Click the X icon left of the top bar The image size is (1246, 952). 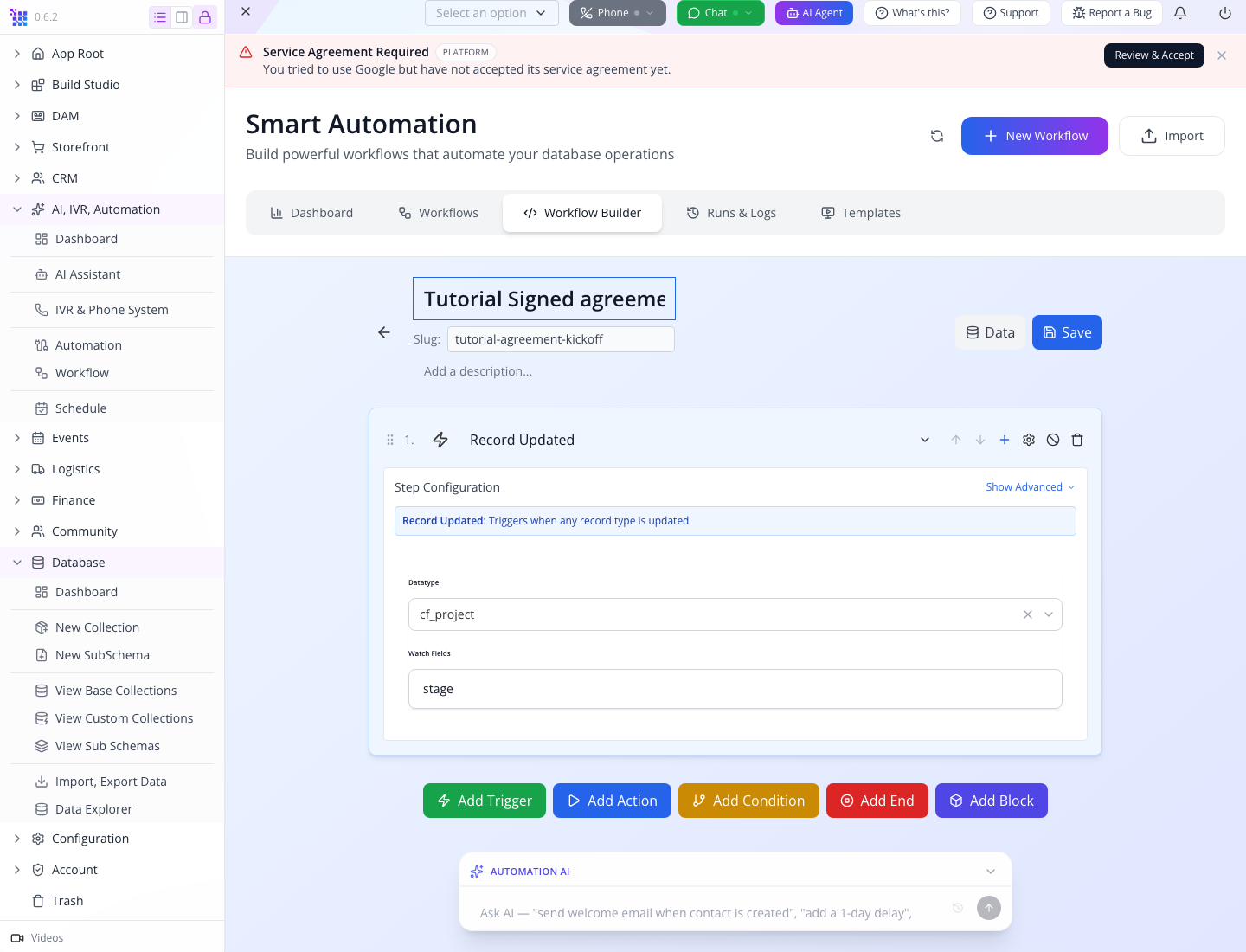point(246,11)
